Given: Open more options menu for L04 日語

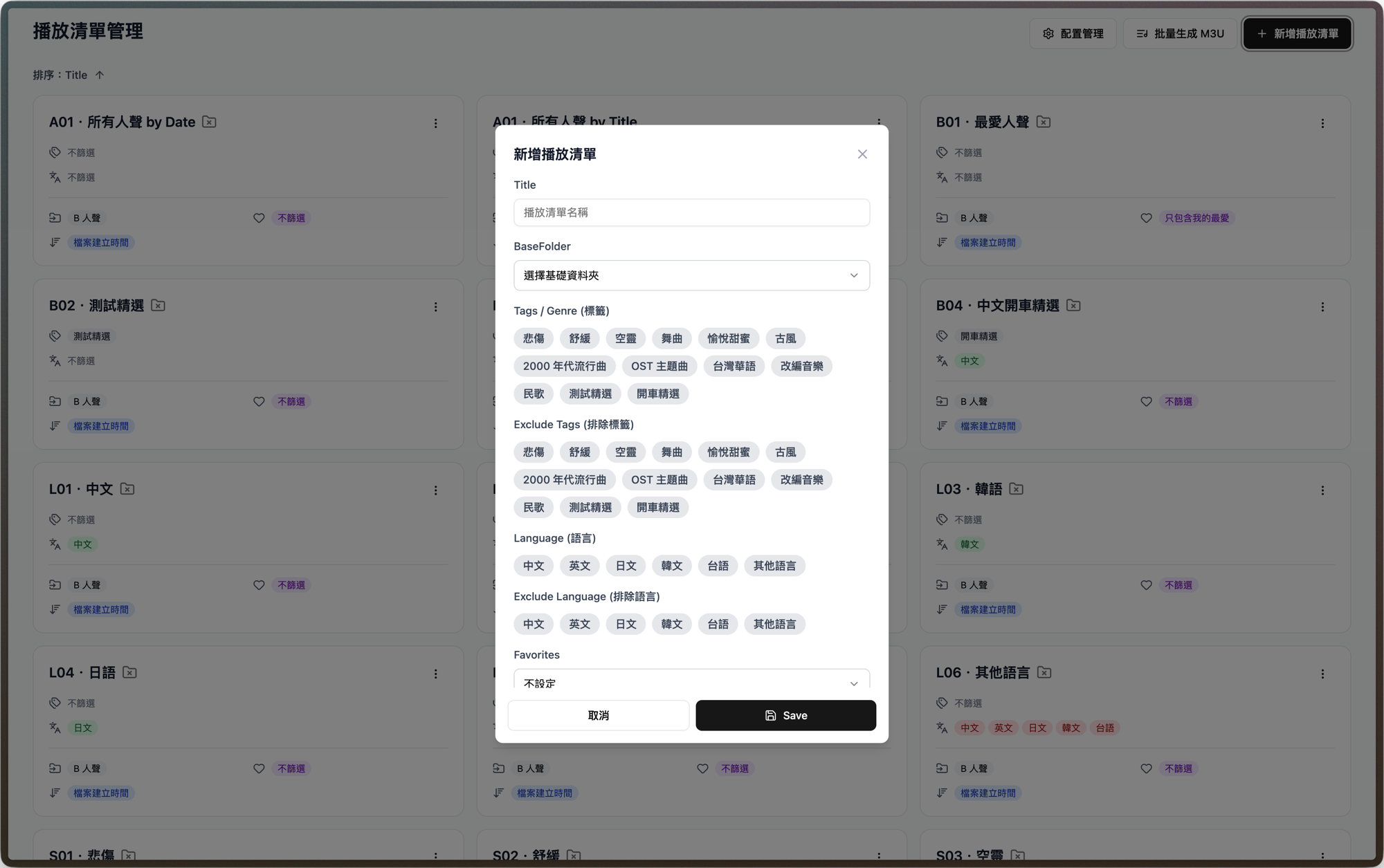Looking at the screenshot, I should click(435, 674).
